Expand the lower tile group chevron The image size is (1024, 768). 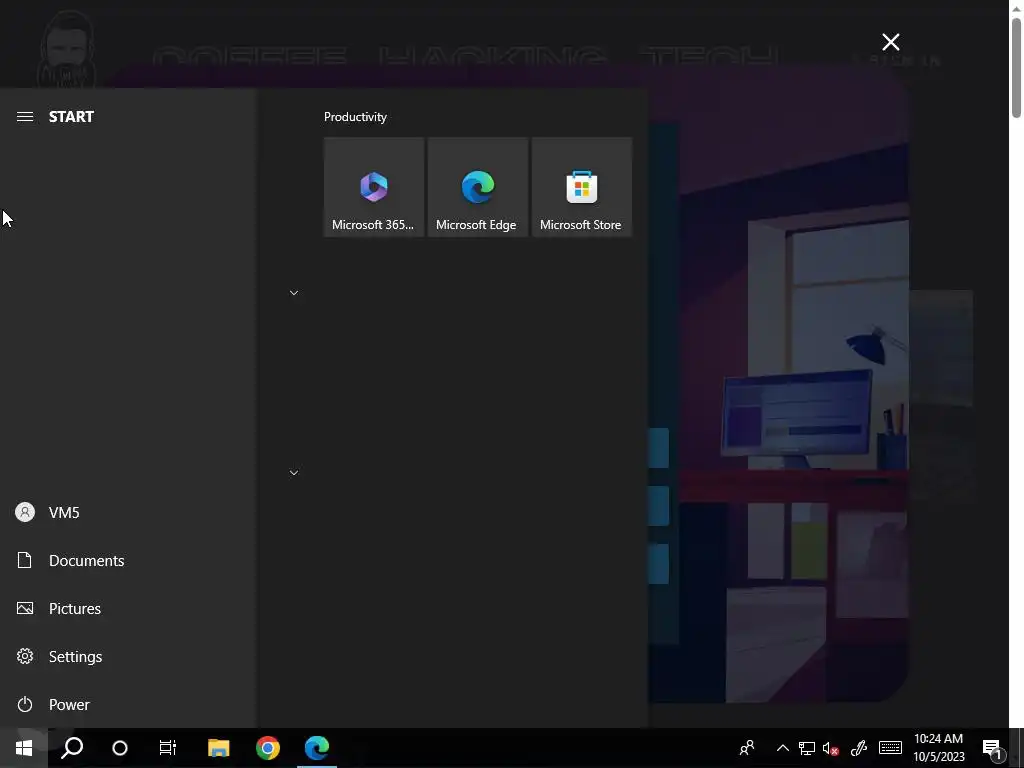(x=294, y=473)
